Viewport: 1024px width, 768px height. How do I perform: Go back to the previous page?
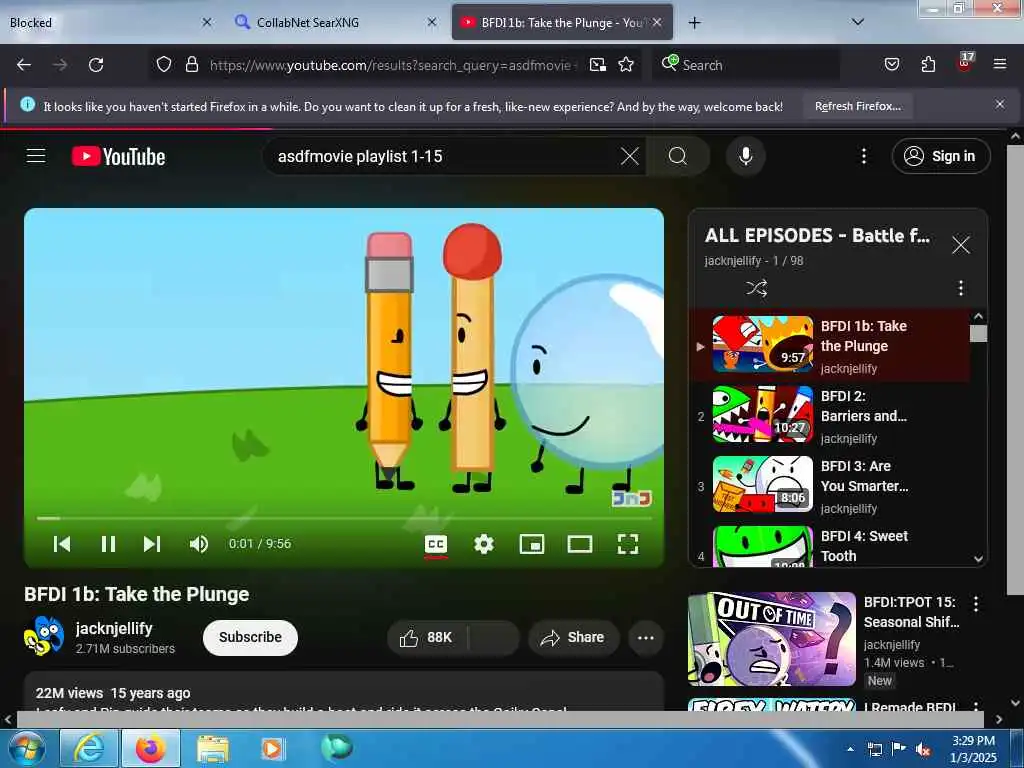(x=24, y=65)
